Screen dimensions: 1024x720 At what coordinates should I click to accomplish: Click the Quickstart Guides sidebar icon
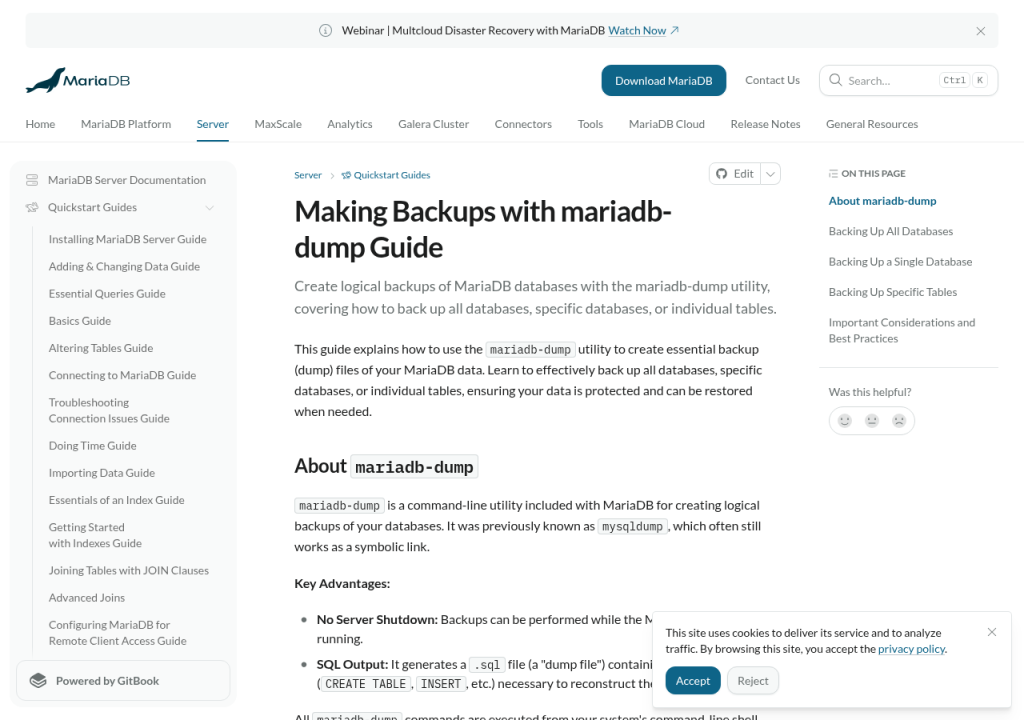pos(32,207)
